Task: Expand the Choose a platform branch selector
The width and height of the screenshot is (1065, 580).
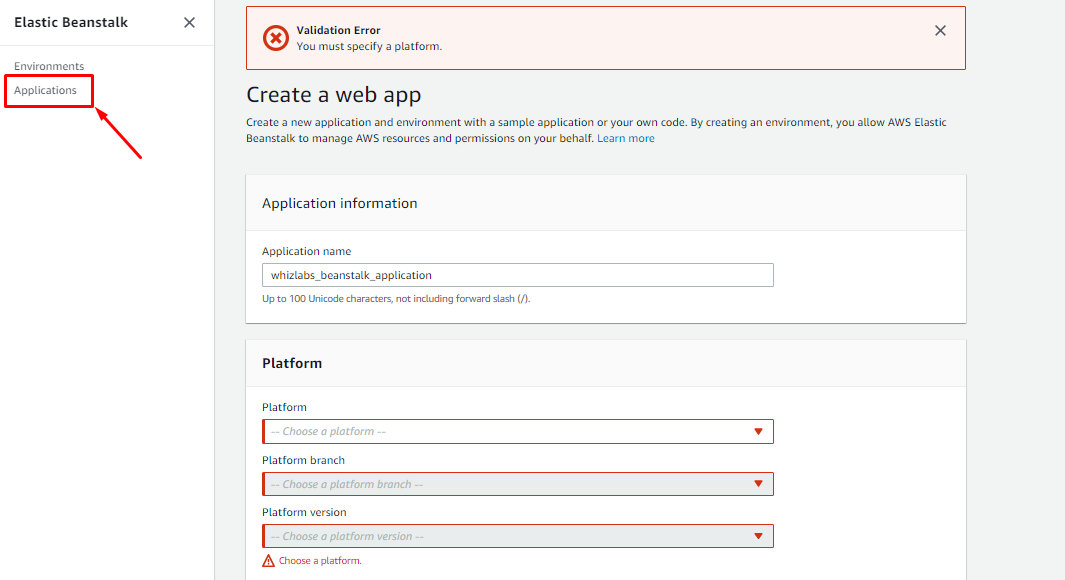Action: point(518,484)
